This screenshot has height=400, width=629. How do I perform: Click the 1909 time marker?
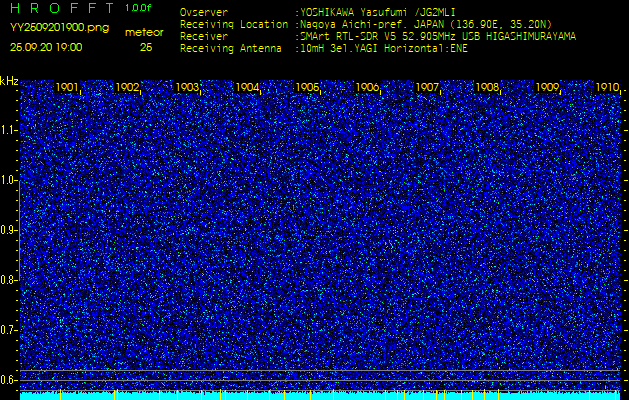[548, 87]
